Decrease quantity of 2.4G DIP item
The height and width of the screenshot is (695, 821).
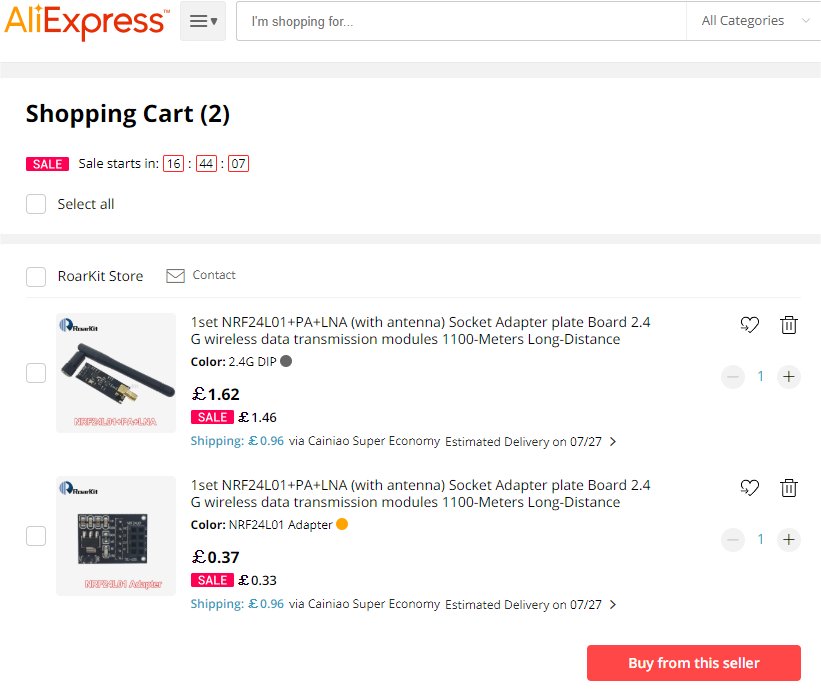(x=733, y=377)
